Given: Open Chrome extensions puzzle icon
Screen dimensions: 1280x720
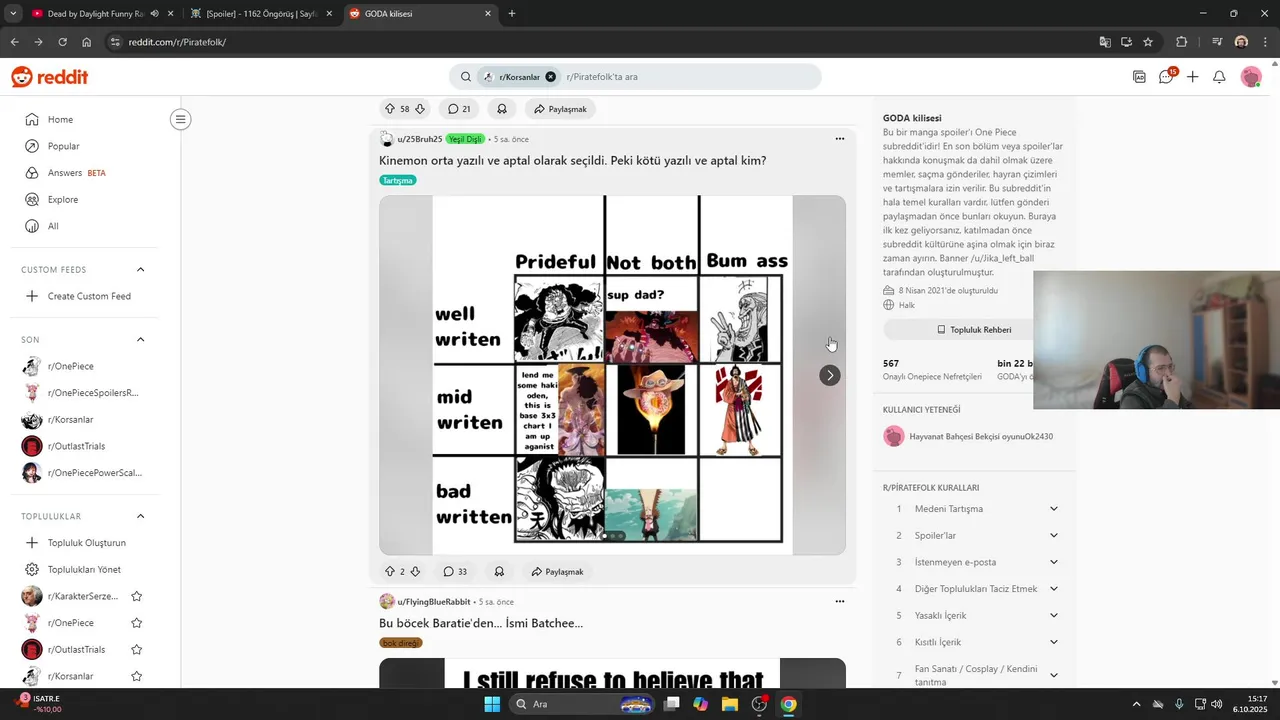Looking at the screenshot, I should point(1182,42).
